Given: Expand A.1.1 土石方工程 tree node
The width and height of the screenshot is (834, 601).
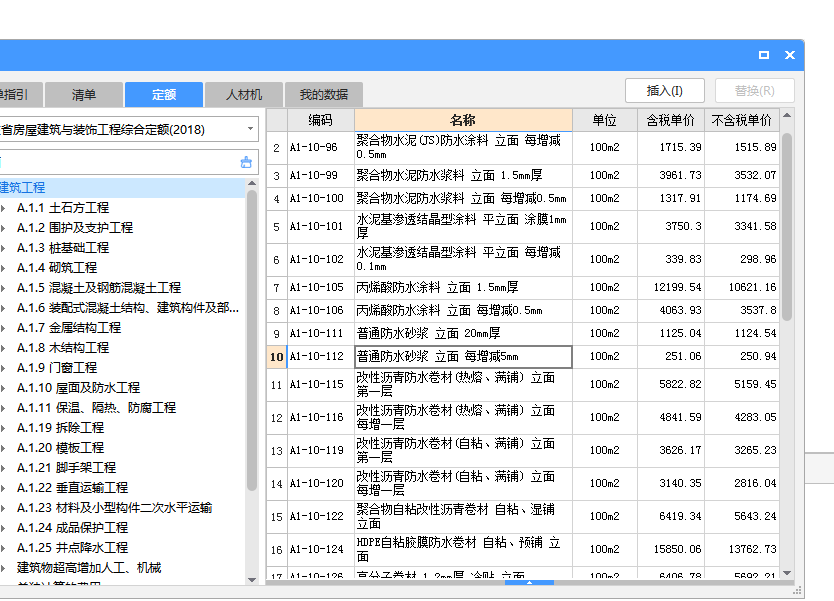Looking at the screenshot, I should [x=4, y=208].
